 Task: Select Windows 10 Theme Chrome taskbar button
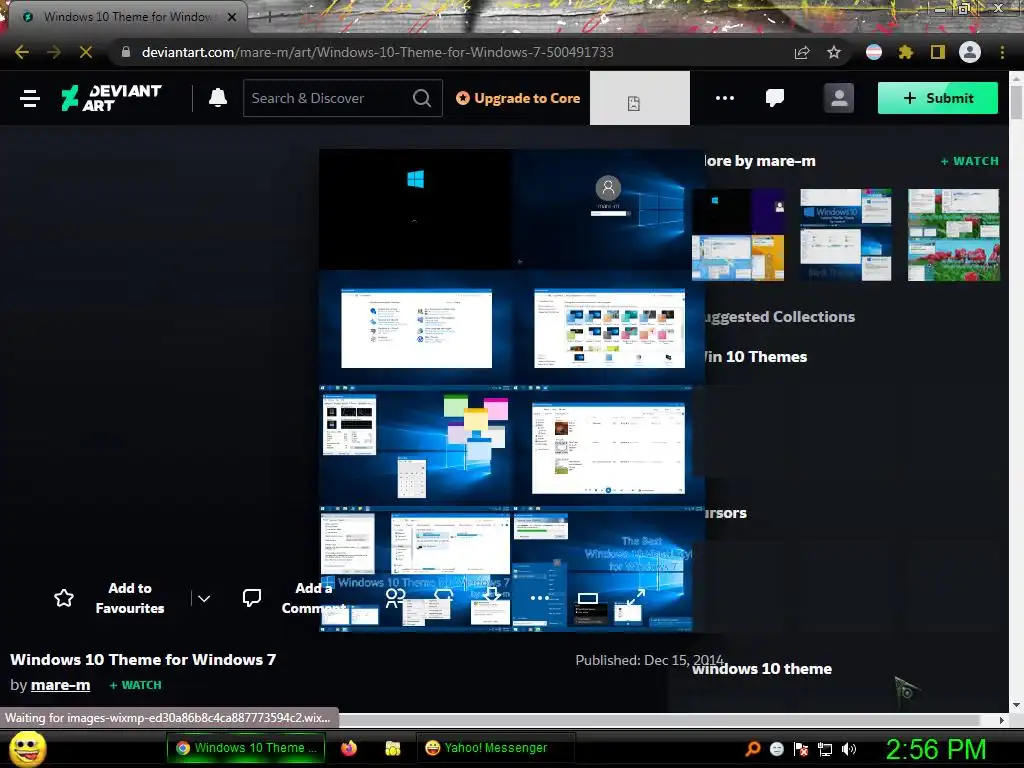coord(244,748)
